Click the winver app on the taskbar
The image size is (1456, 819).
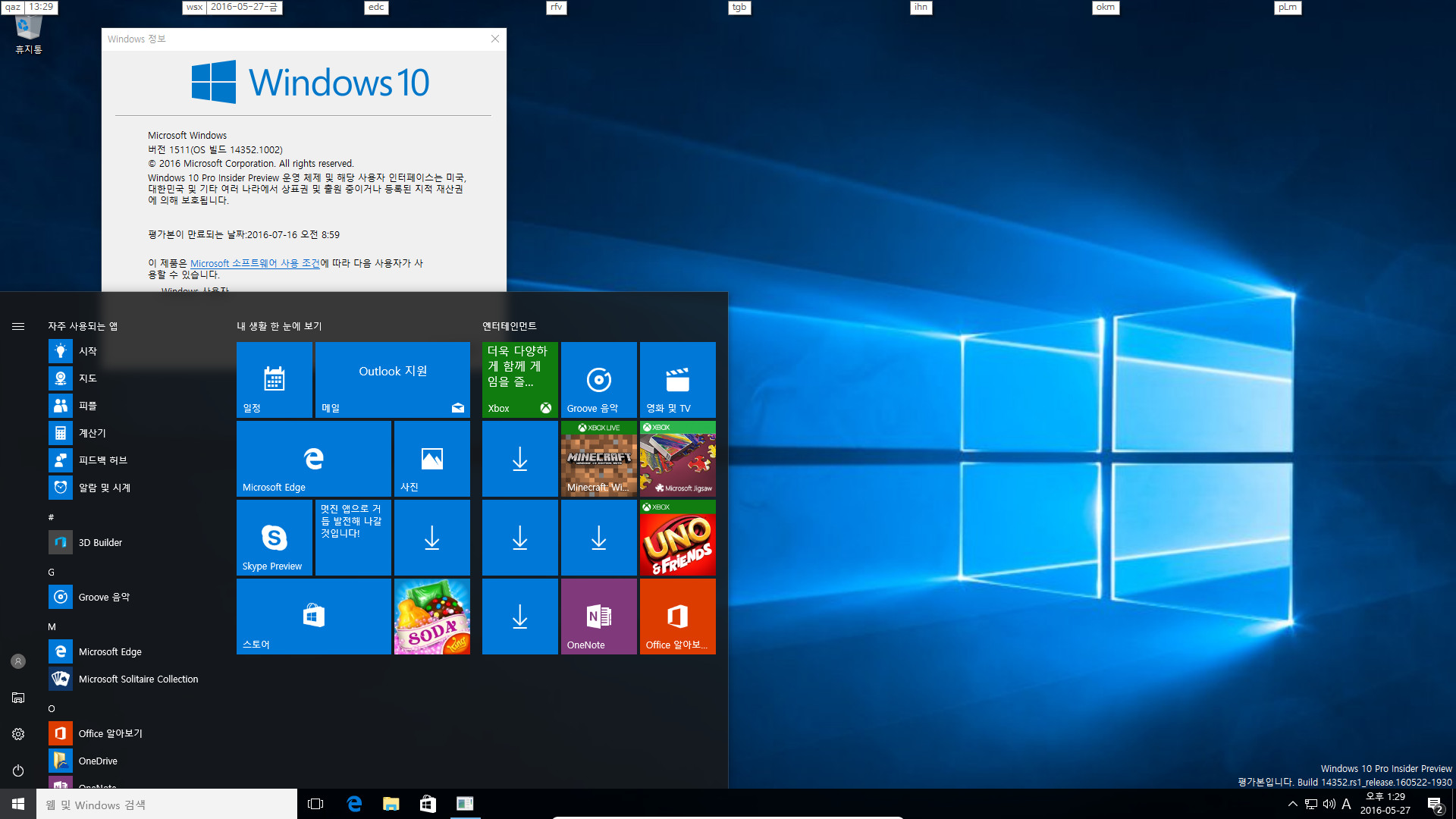[465, 804]
